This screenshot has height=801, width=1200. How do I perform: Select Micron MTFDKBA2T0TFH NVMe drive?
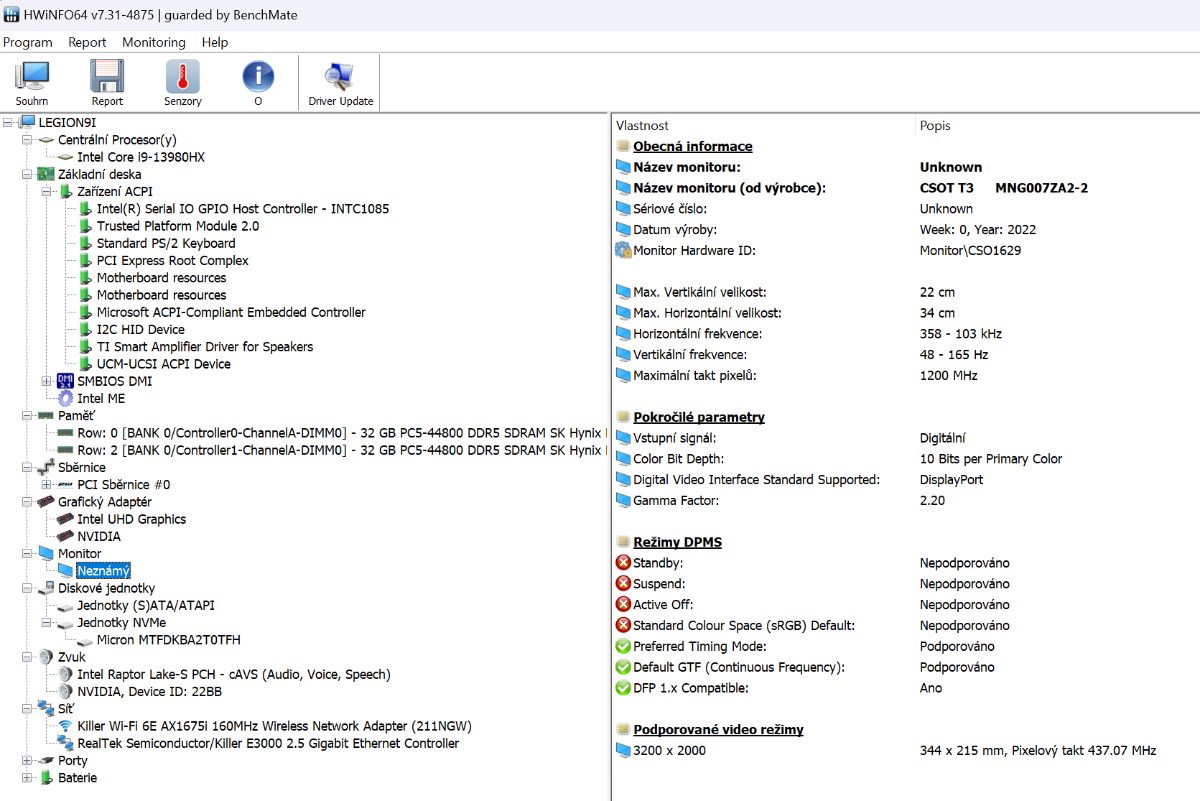tap(168, 640)
